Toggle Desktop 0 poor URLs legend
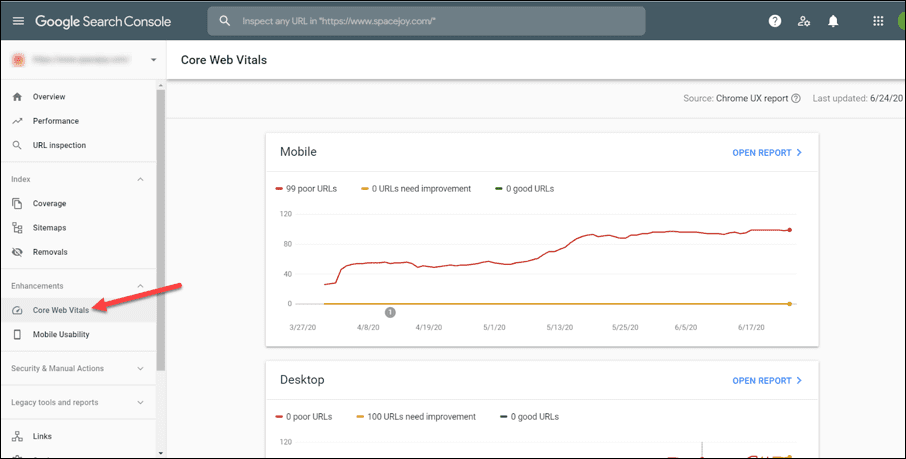This screenshot has height=459, width=906. point(304,417)
